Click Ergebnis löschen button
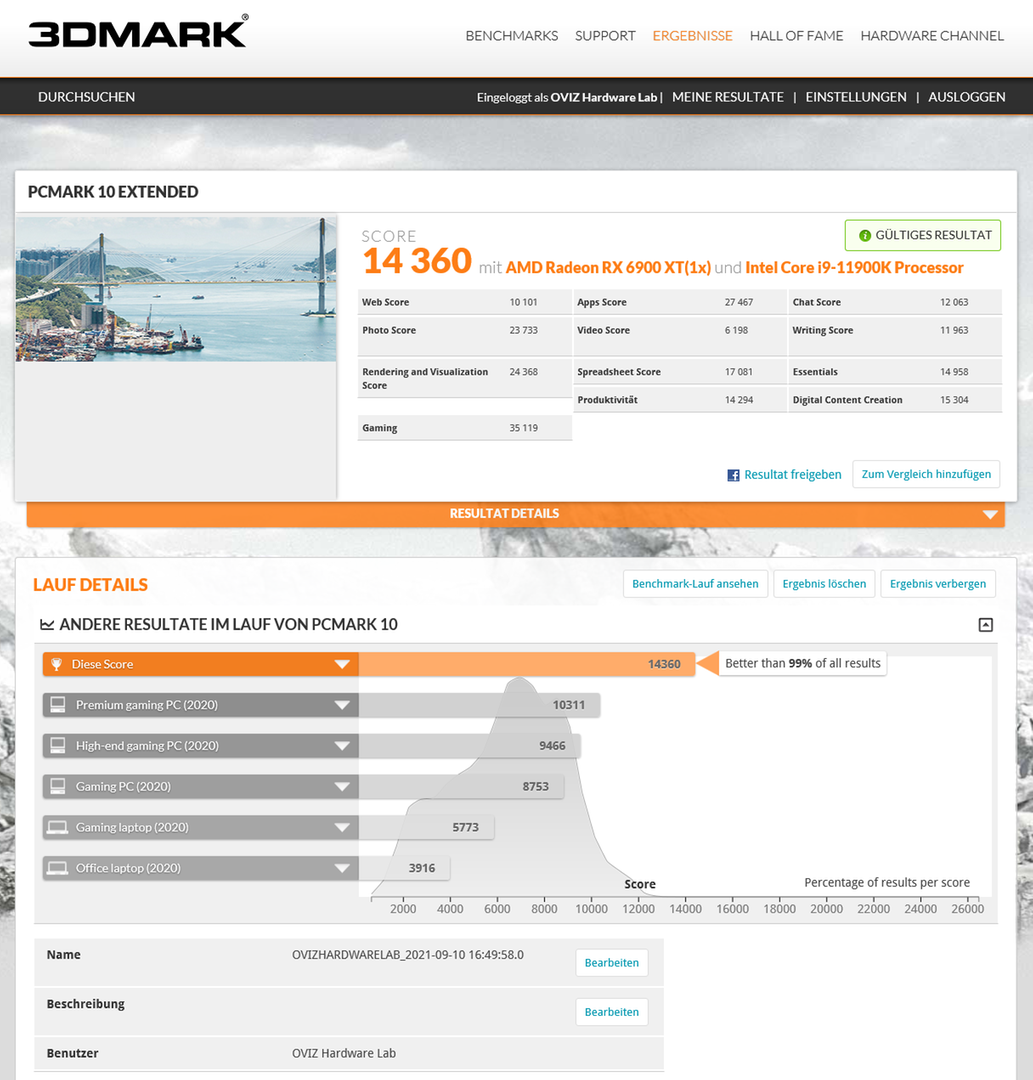Image resolution: width=1033 pixels, height=1080 pixels. click(824, 584)
